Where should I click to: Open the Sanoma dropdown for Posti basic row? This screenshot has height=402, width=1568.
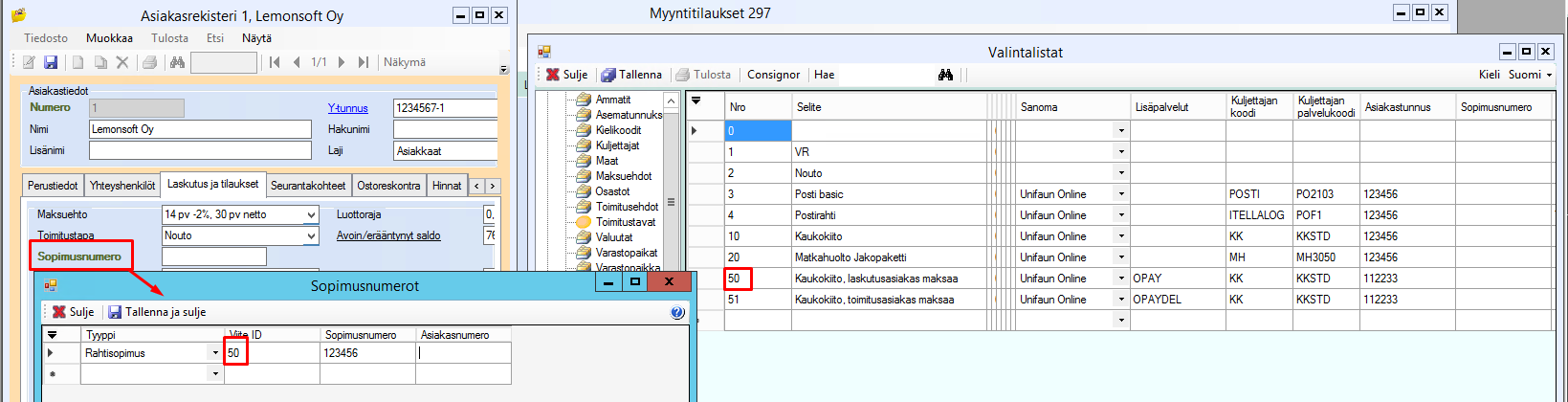coord(1121,194)
